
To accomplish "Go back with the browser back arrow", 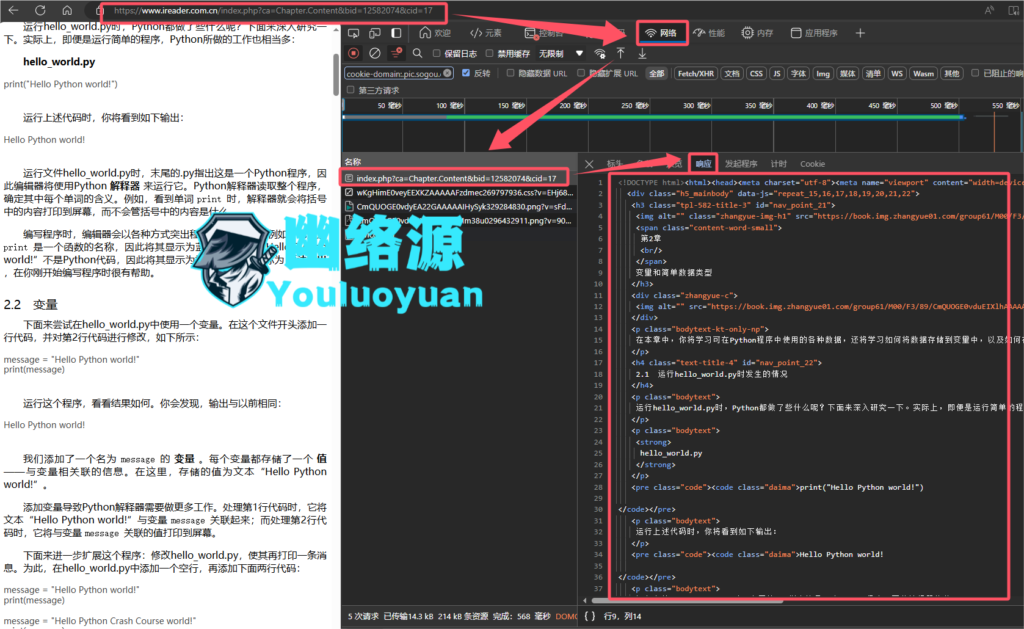I will point(13,10).
